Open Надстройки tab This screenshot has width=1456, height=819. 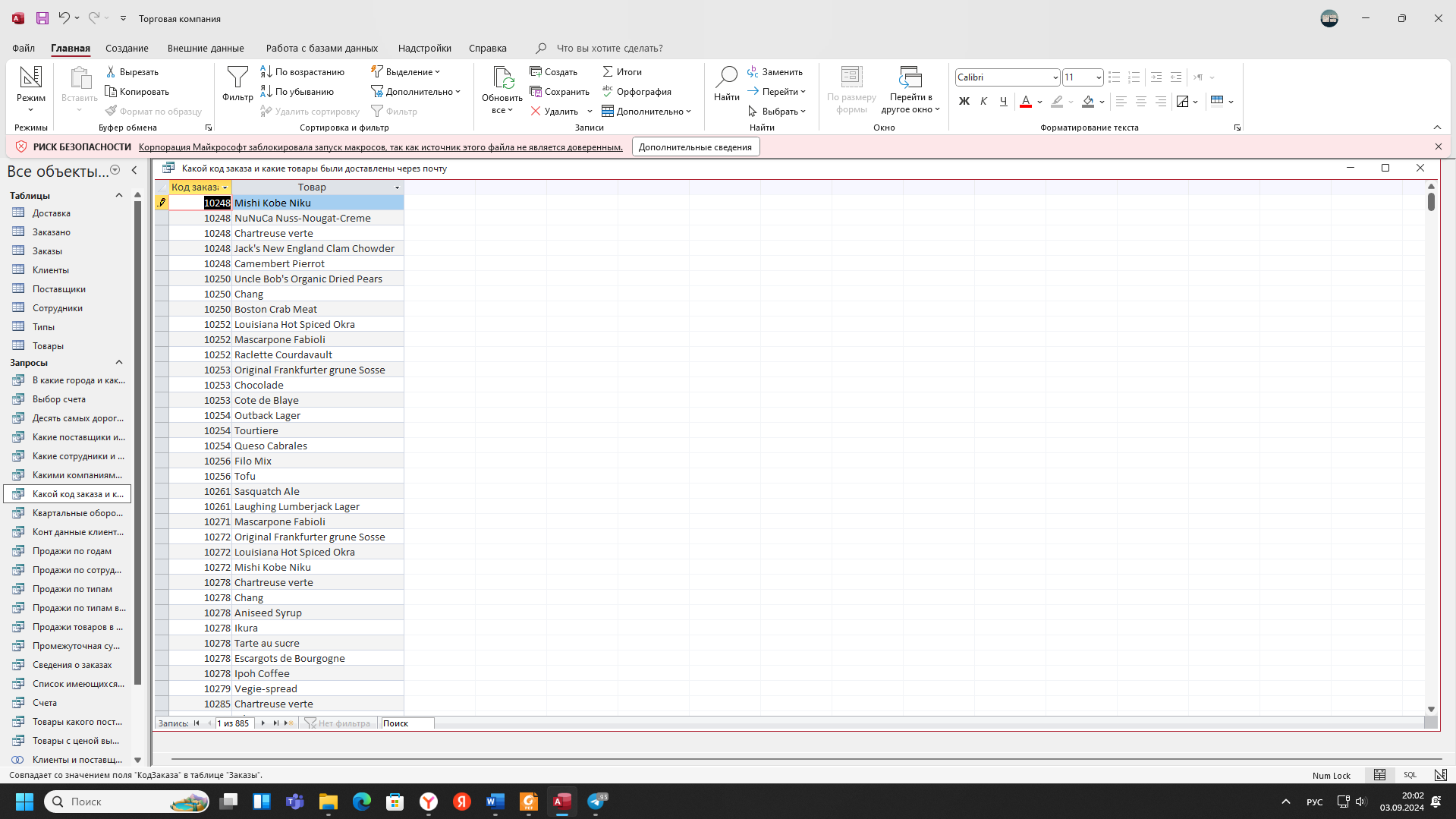point(424,48)
